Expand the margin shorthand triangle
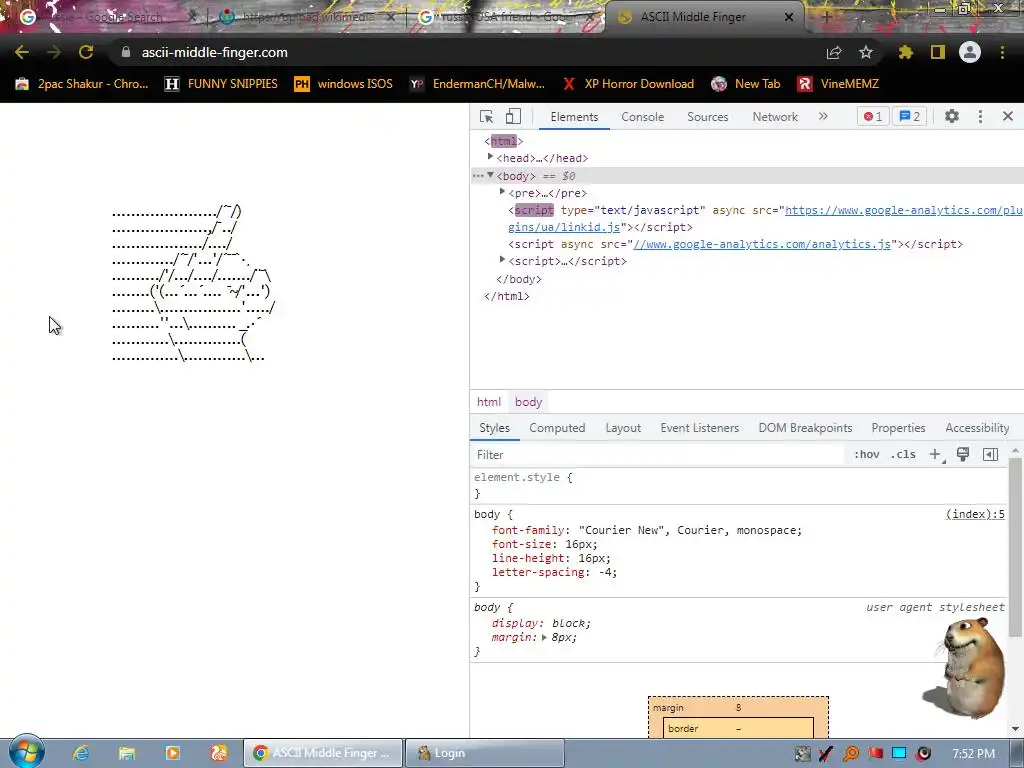 point(544,637)
